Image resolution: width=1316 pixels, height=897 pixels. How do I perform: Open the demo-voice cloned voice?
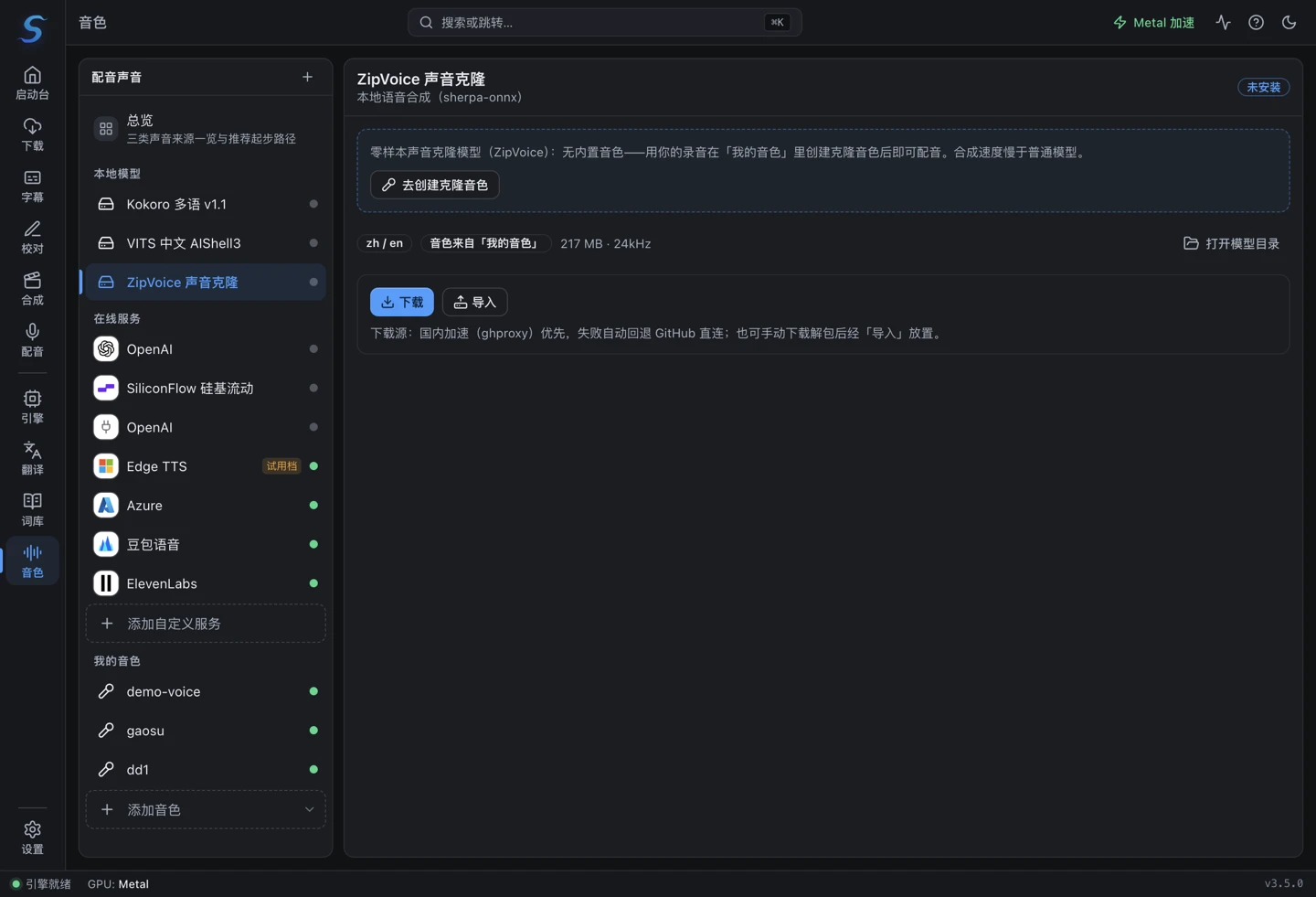pyautogui.click(x=206, y=691)
